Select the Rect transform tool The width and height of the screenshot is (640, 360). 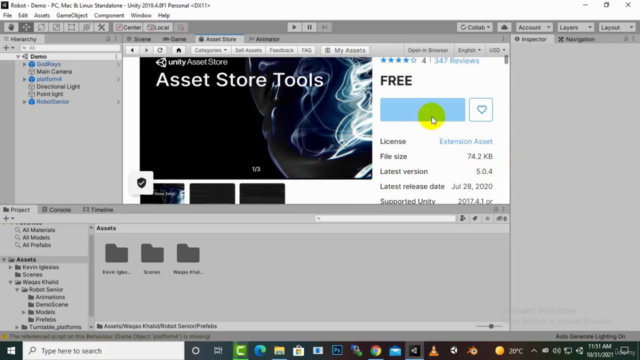tap(71, 27)
